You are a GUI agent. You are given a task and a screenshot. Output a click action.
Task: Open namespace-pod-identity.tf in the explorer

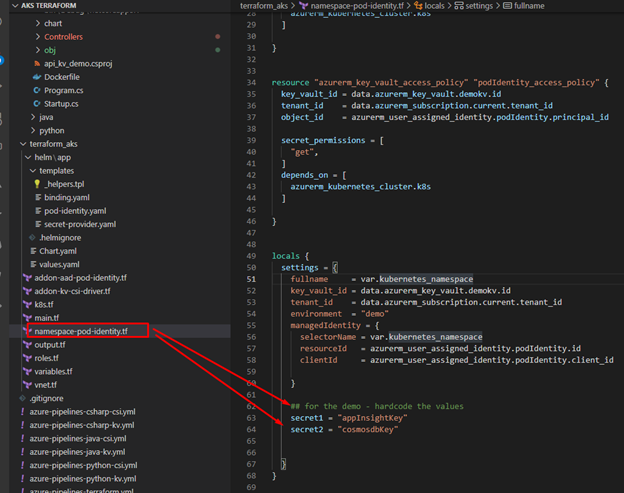pyautogui.click(x=81, y=331)
